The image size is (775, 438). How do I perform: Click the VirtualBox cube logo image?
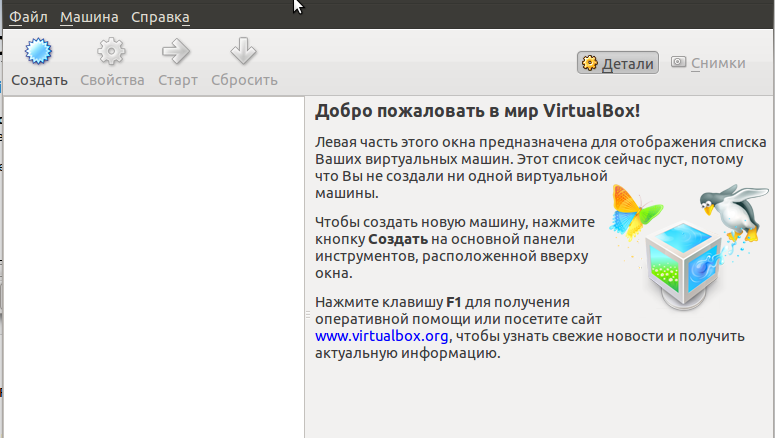click(x=688, y=247)
